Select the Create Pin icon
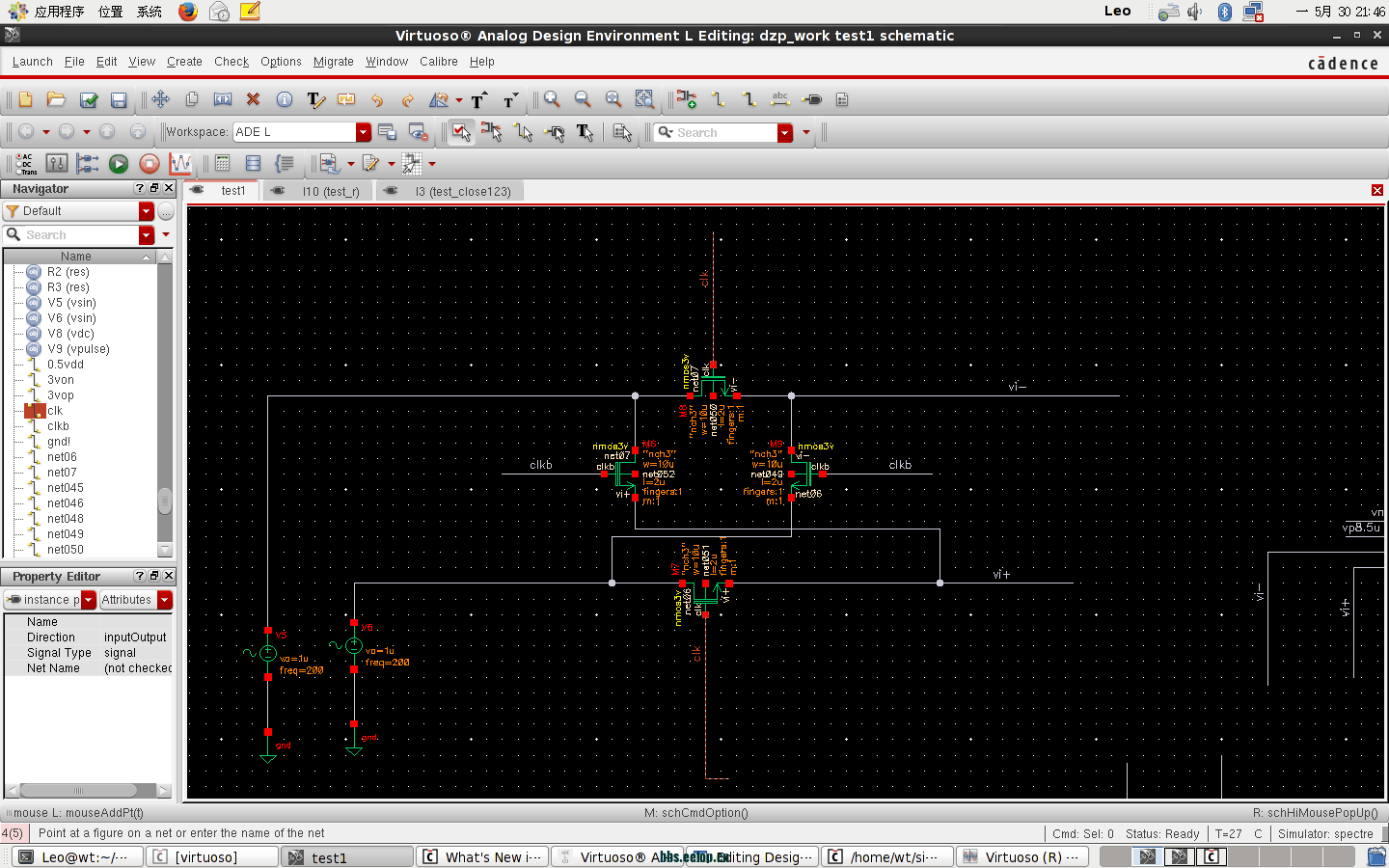This screenshot has height=868, width=1389. (812, 99)
